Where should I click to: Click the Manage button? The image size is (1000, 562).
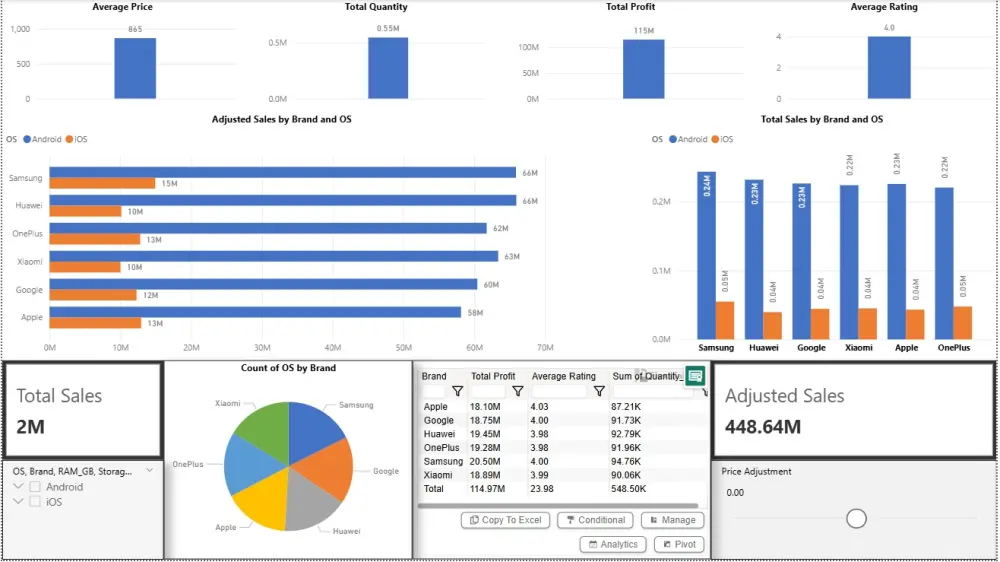[673, 520]
